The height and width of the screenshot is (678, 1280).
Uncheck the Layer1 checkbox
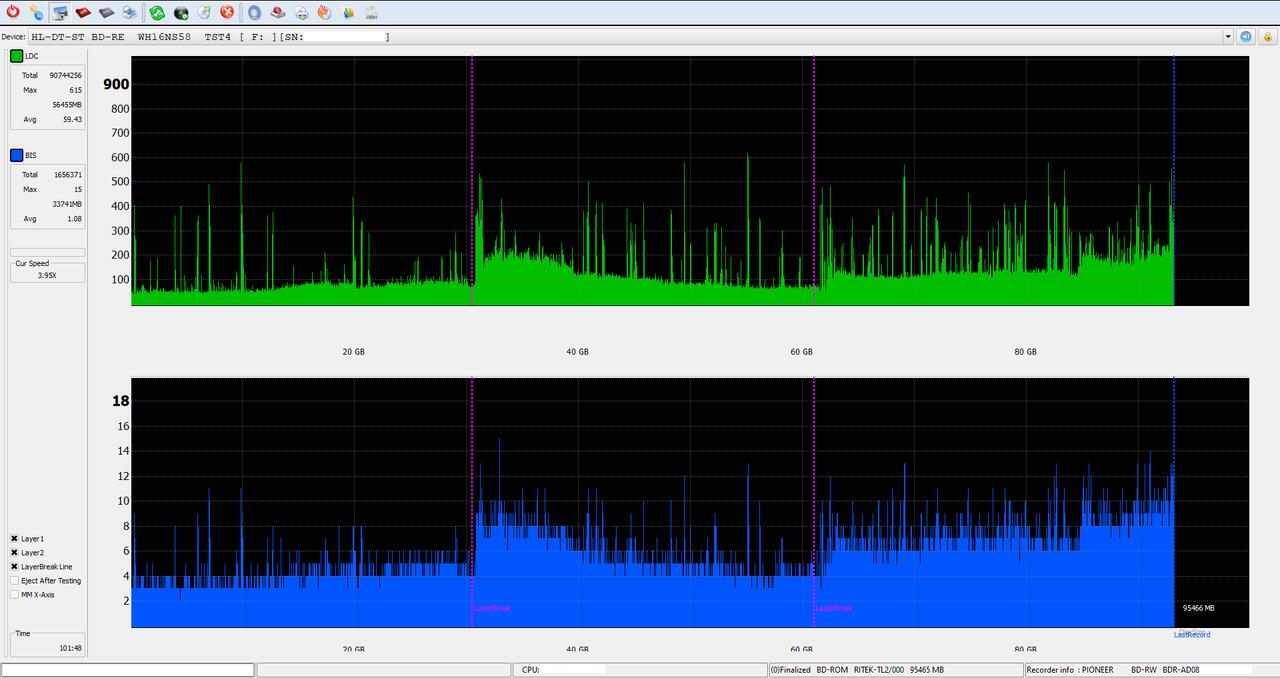[x=14, y=538]
